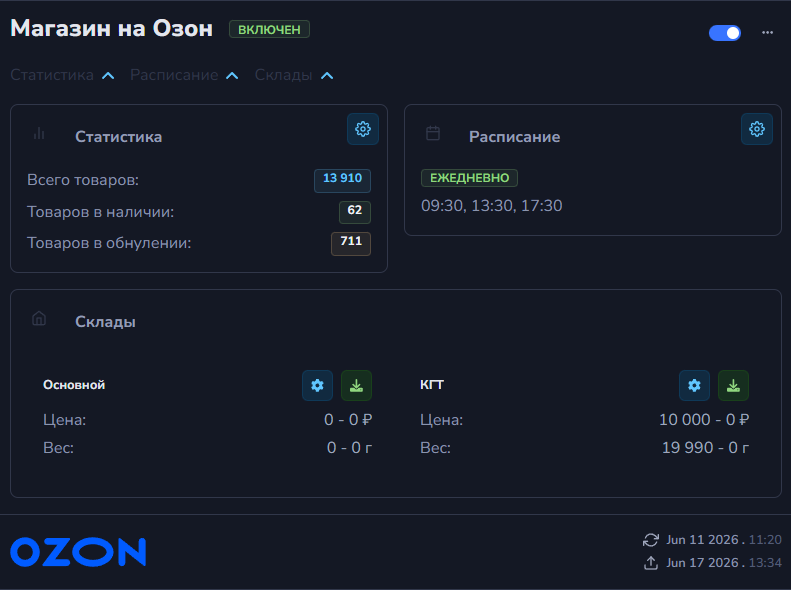Image resolution: width=791 pixels, height=590 pixels.
Task: Click the sync date Jun 11 2026
Action: click(702, 540)
